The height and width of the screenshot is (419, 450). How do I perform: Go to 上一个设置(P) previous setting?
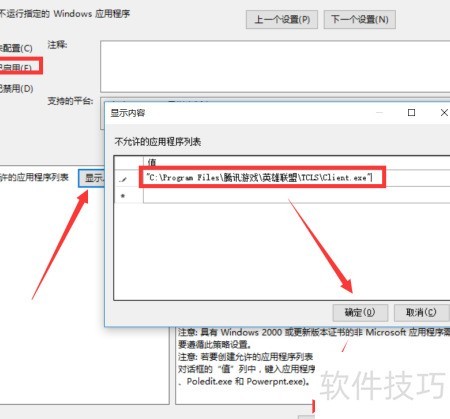pos(282,19)
